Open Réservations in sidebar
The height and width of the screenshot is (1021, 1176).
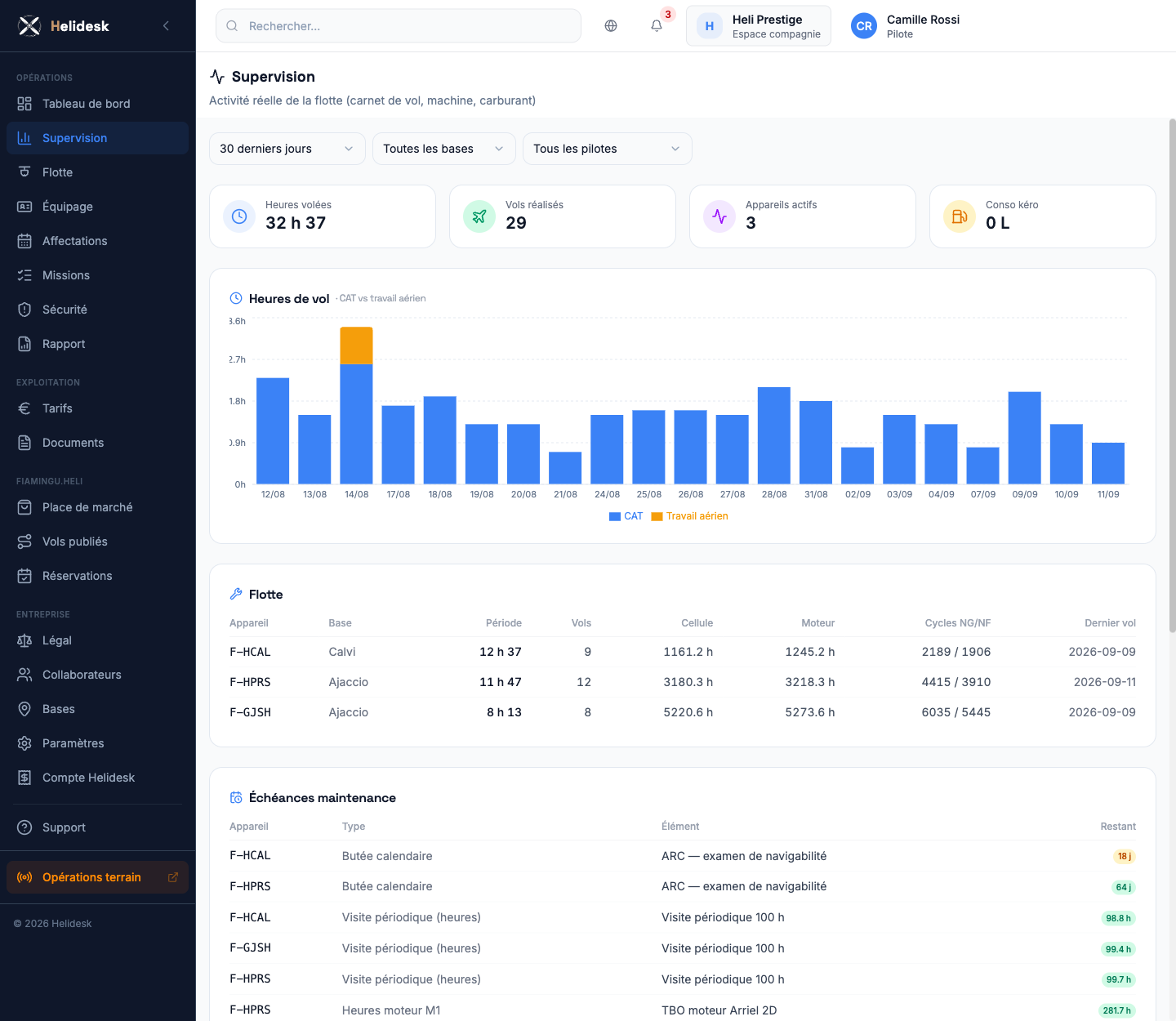(97, 576)
